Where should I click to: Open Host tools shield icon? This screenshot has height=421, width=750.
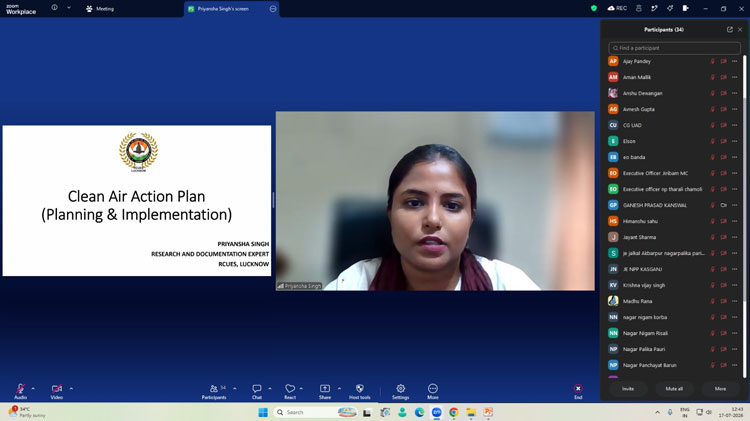(360, 388)
